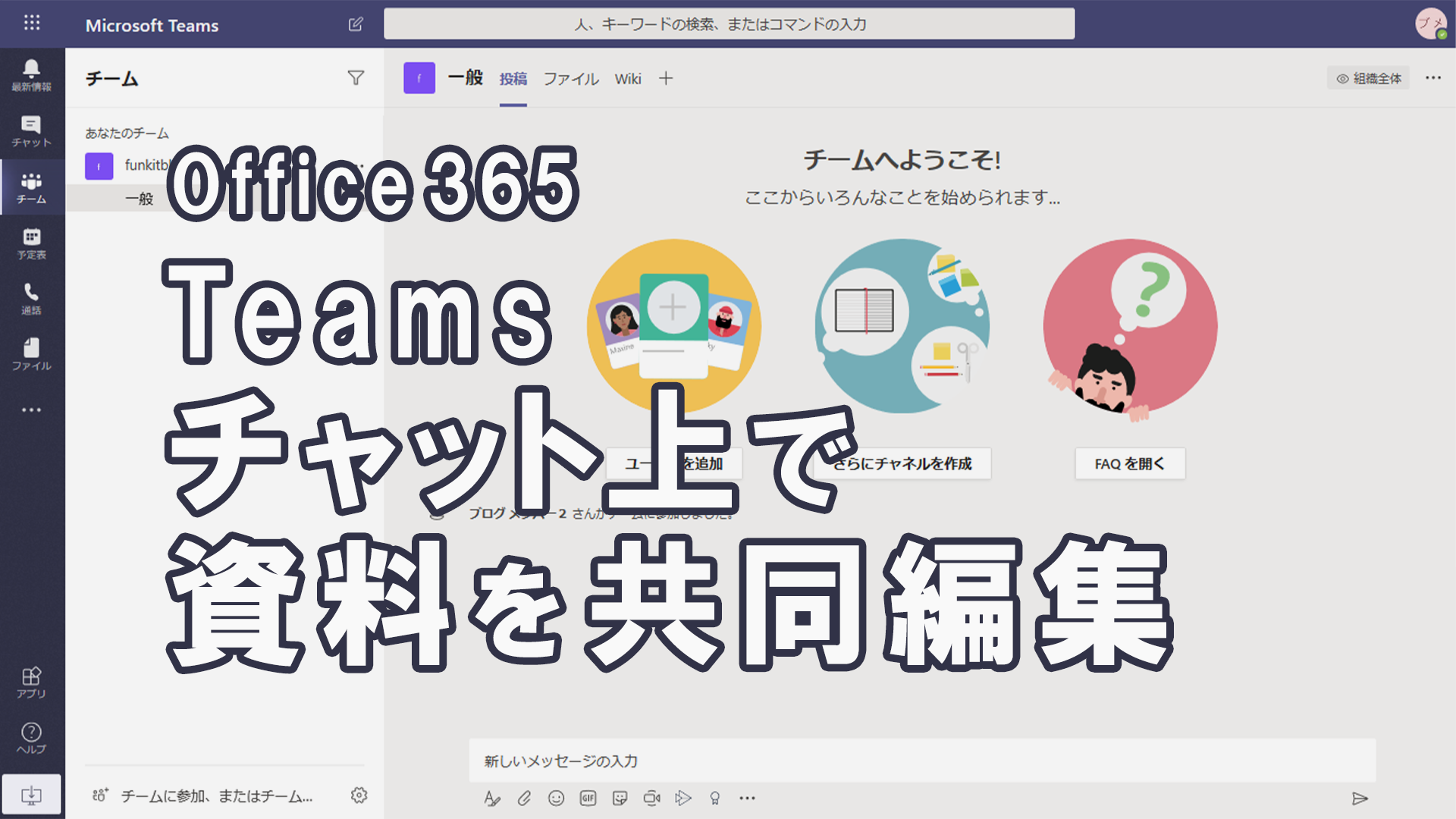Click チームに参加、またはチーム... link
This screenshot has width=1456, height=819.
pos(217,796)
